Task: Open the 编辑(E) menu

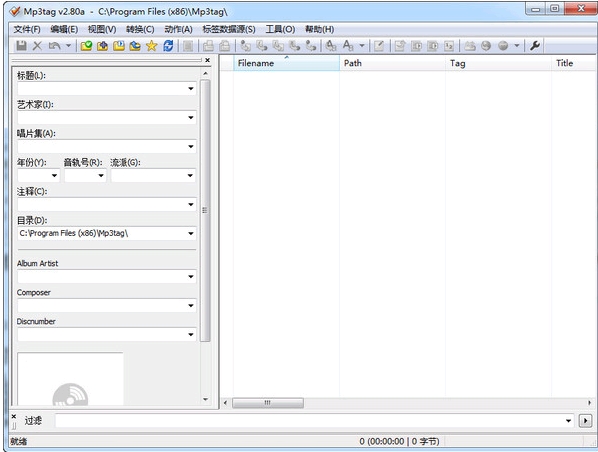Action: [x=64, y=29]
